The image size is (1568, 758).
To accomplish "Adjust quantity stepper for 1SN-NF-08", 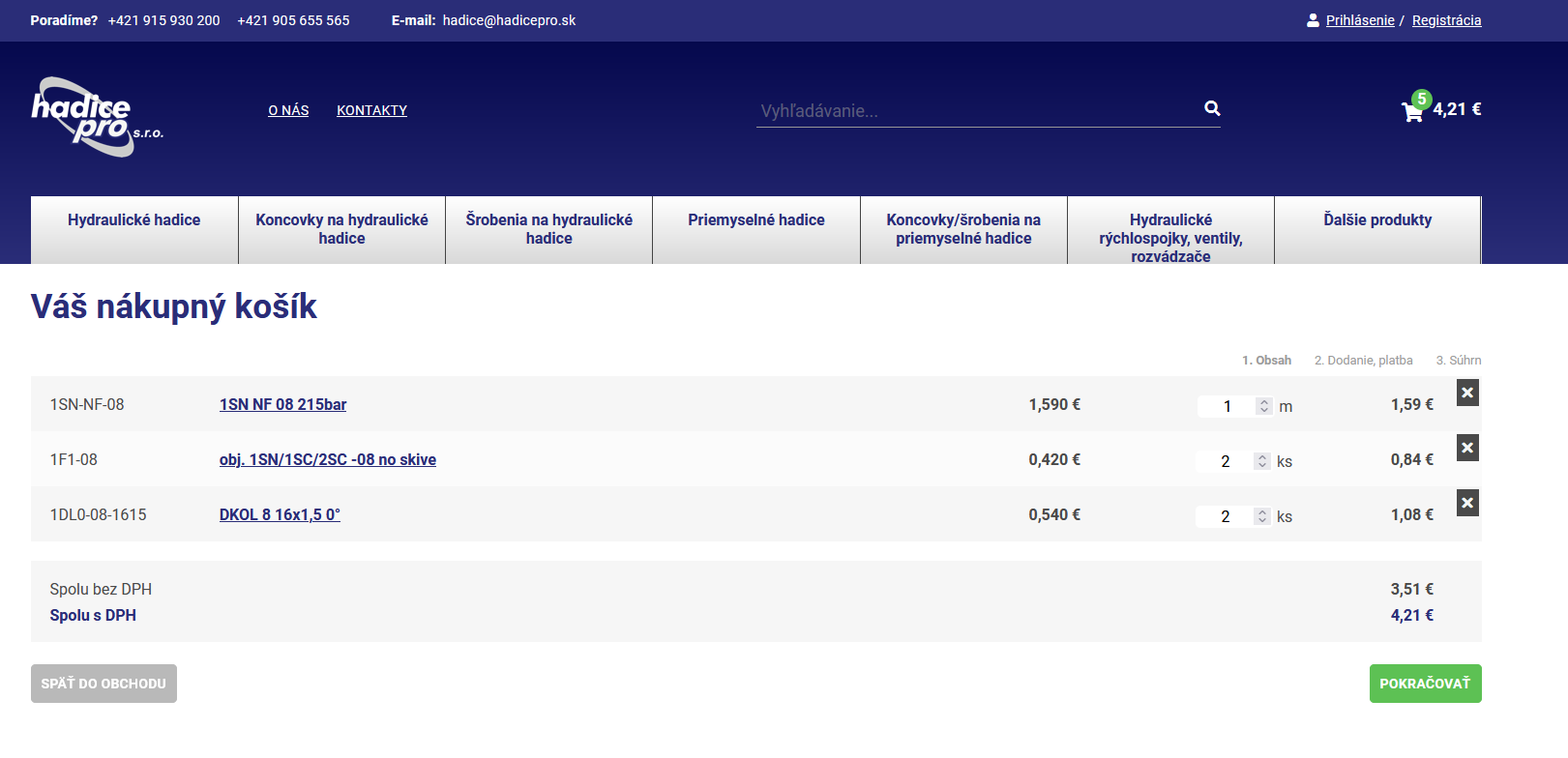I will (1263, 406).
